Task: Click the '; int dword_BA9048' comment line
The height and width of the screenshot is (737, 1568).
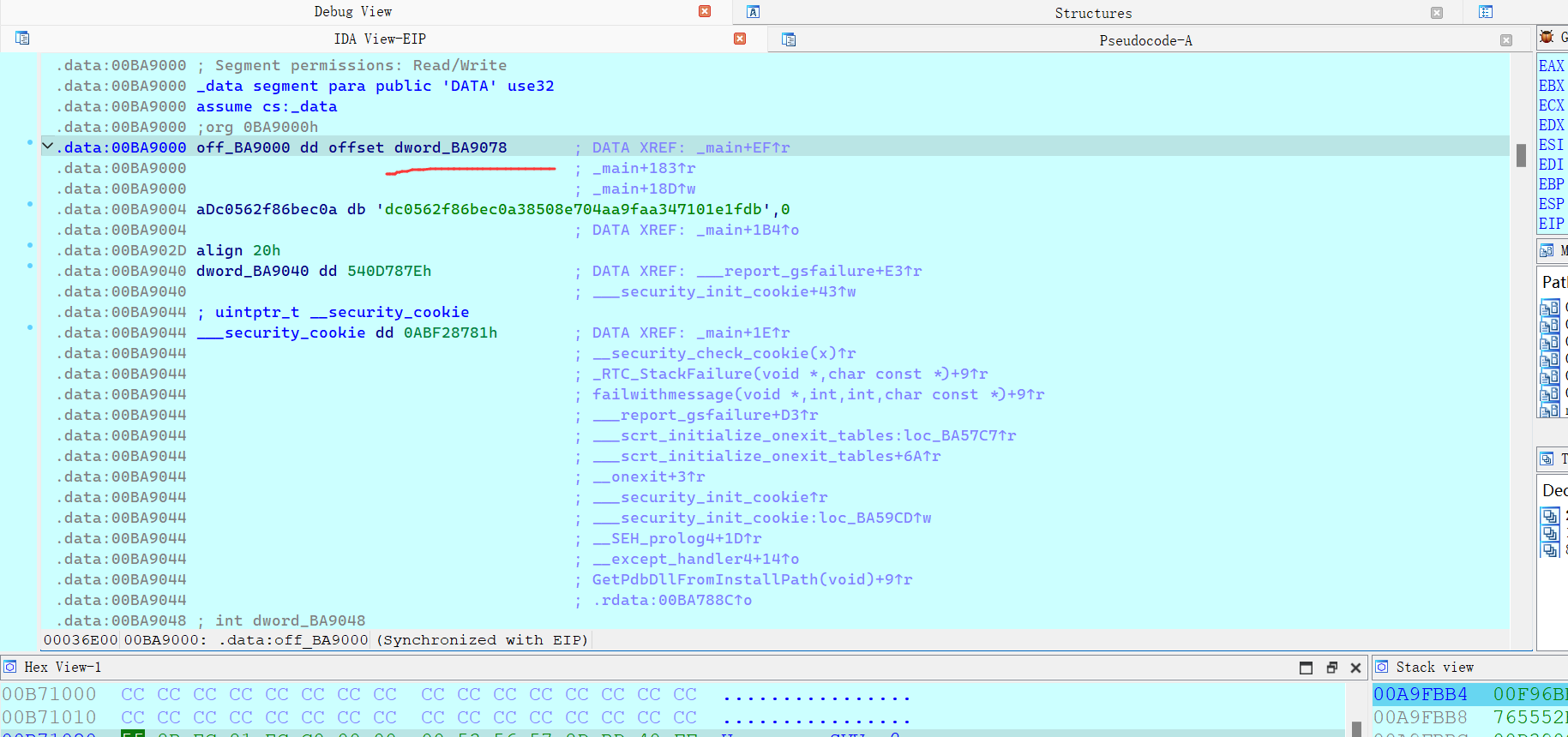Action: (281, 620)
